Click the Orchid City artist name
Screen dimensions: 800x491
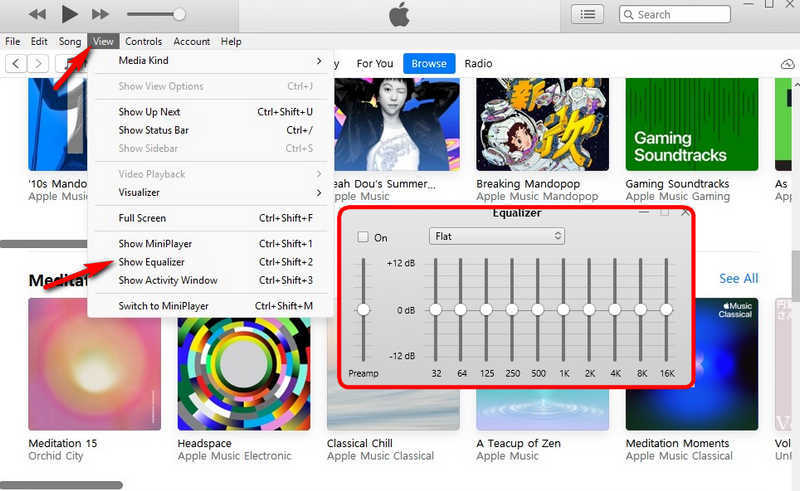point(56,456)
